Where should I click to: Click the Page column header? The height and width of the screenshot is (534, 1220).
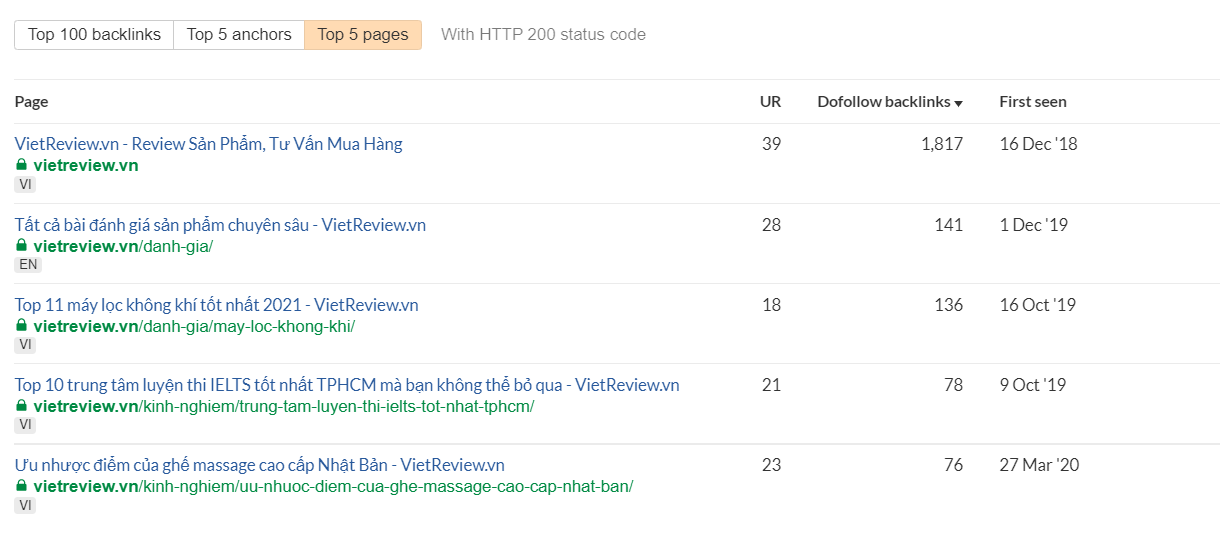point(31,102)
